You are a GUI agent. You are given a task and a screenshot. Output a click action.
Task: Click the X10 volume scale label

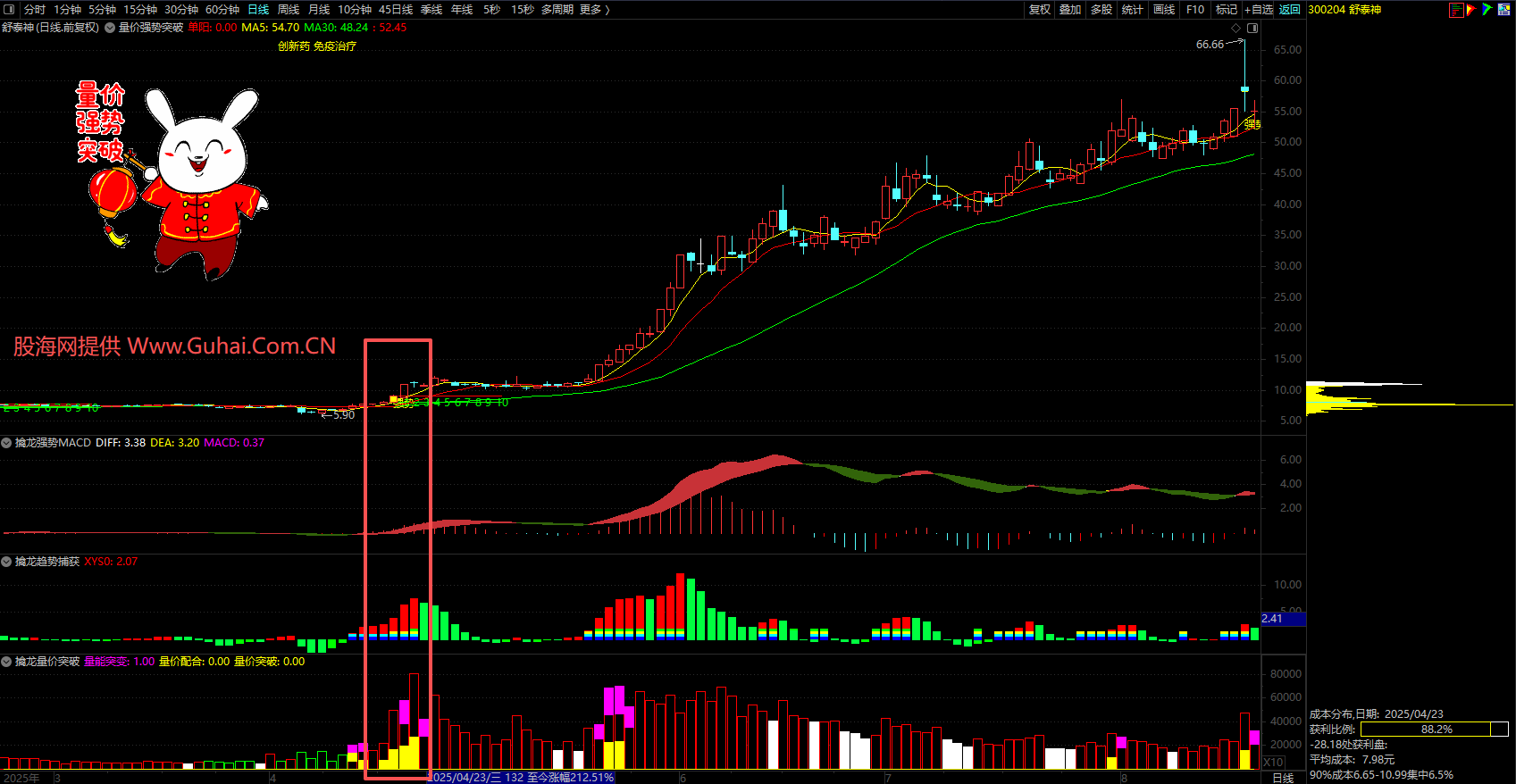[x=1273, y=763]
